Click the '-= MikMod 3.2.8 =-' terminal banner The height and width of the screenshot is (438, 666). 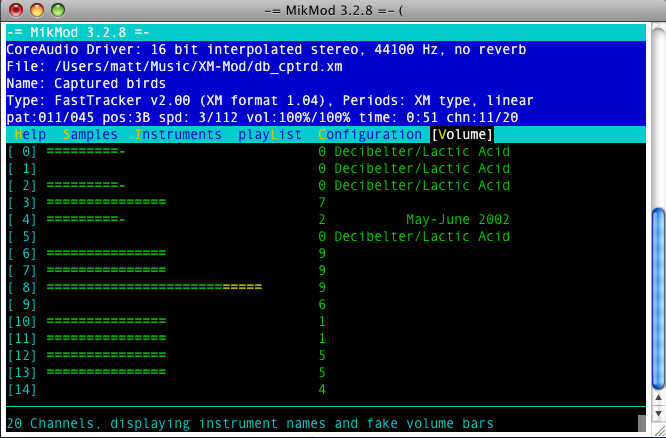[x=78, y=33]
